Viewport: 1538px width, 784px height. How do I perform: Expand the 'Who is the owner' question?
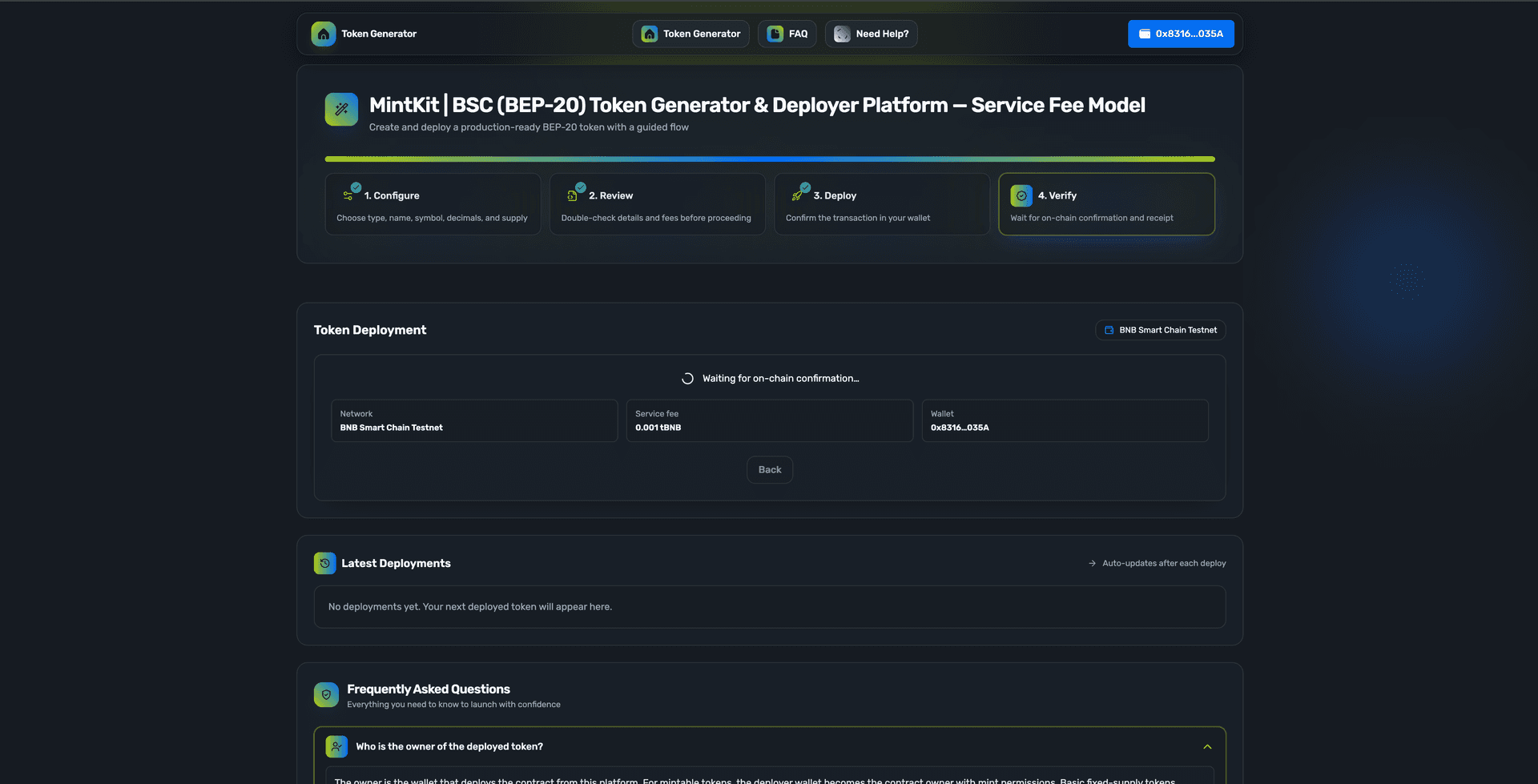click(x=449, y=746)
